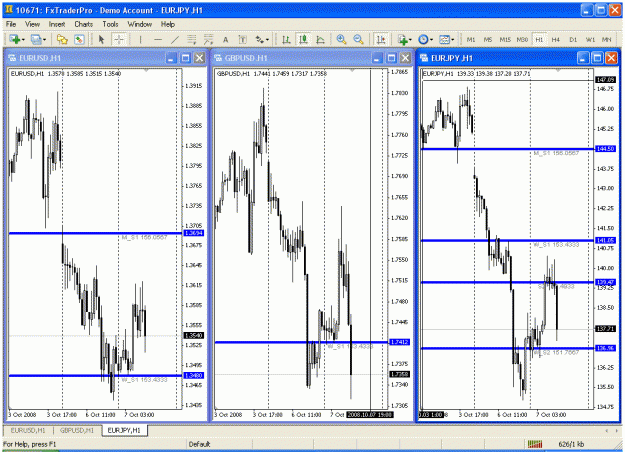625x452 pixels.
Task: Switch to Bar Chart display
Action: (x=286, y=39)
